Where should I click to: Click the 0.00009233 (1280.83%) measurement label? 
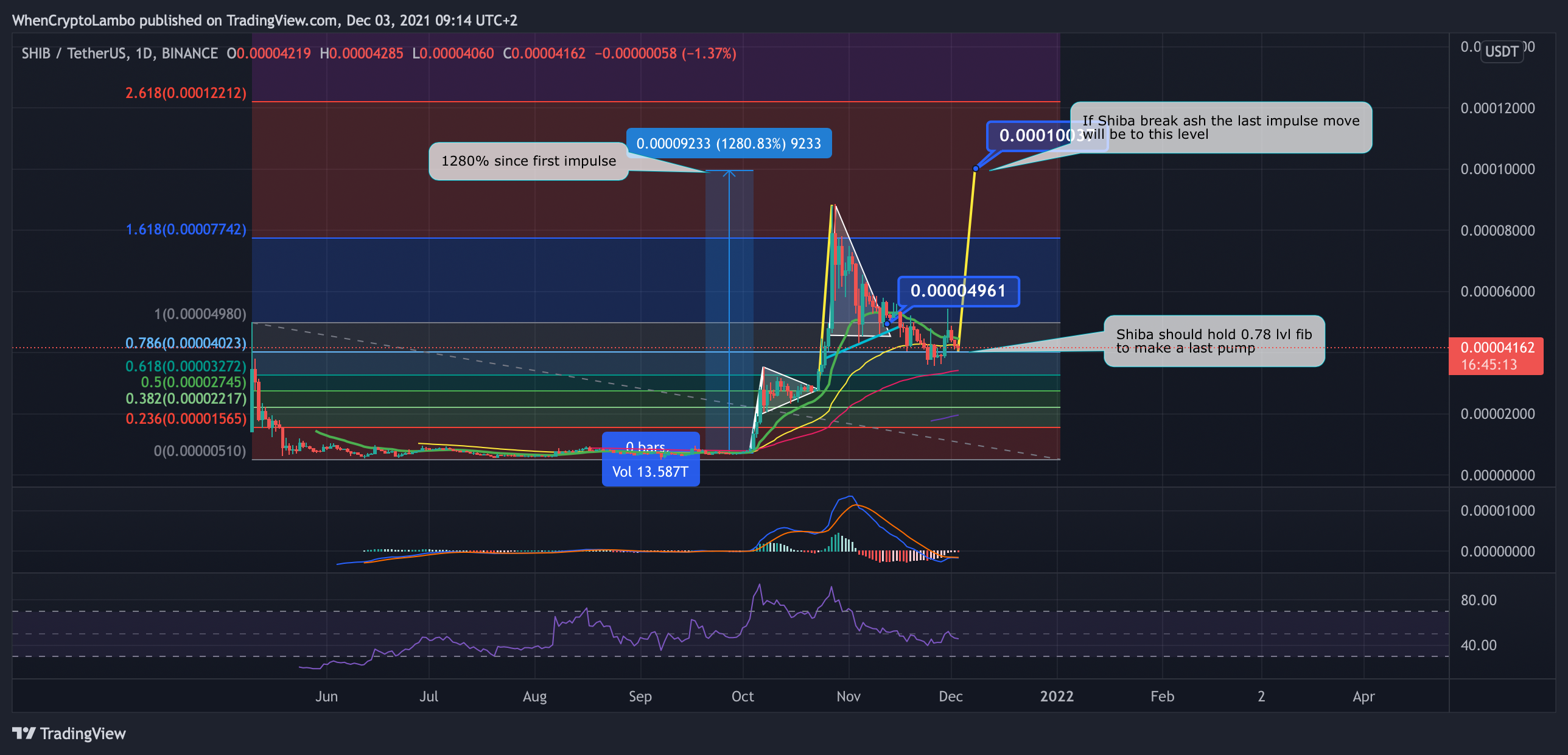click(x=729, y=144)
